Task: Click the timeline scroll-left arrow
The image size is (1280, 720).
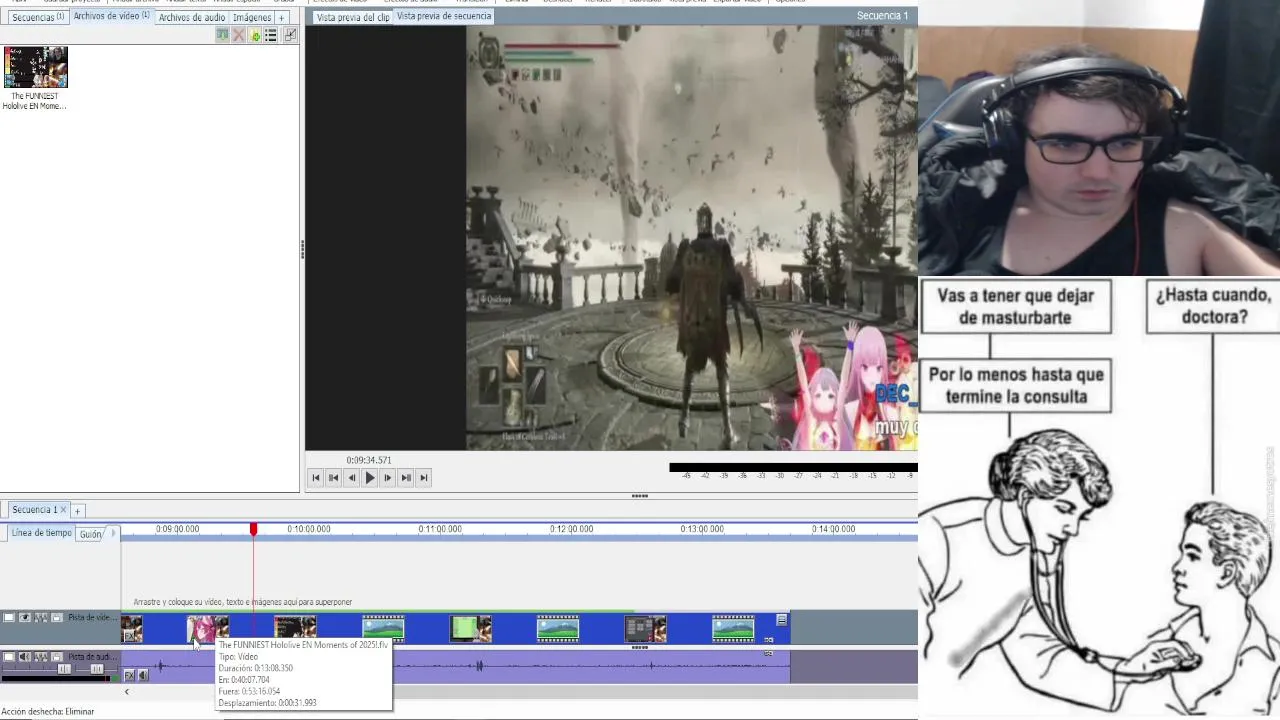Action: (126, 692)
